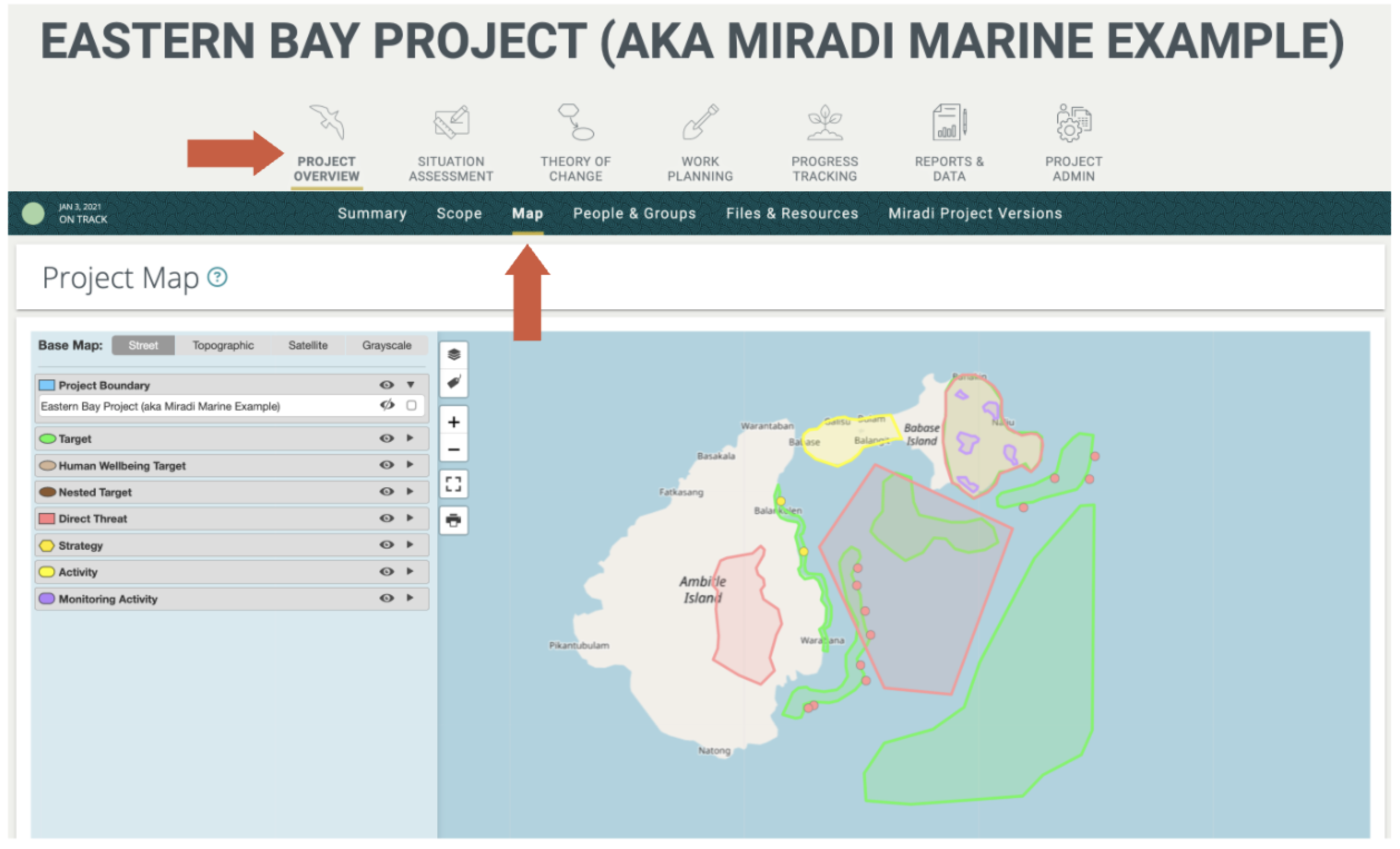1400x849 pixels.
Task: Expand Monitoring Activity details
Action: (408, 598)
